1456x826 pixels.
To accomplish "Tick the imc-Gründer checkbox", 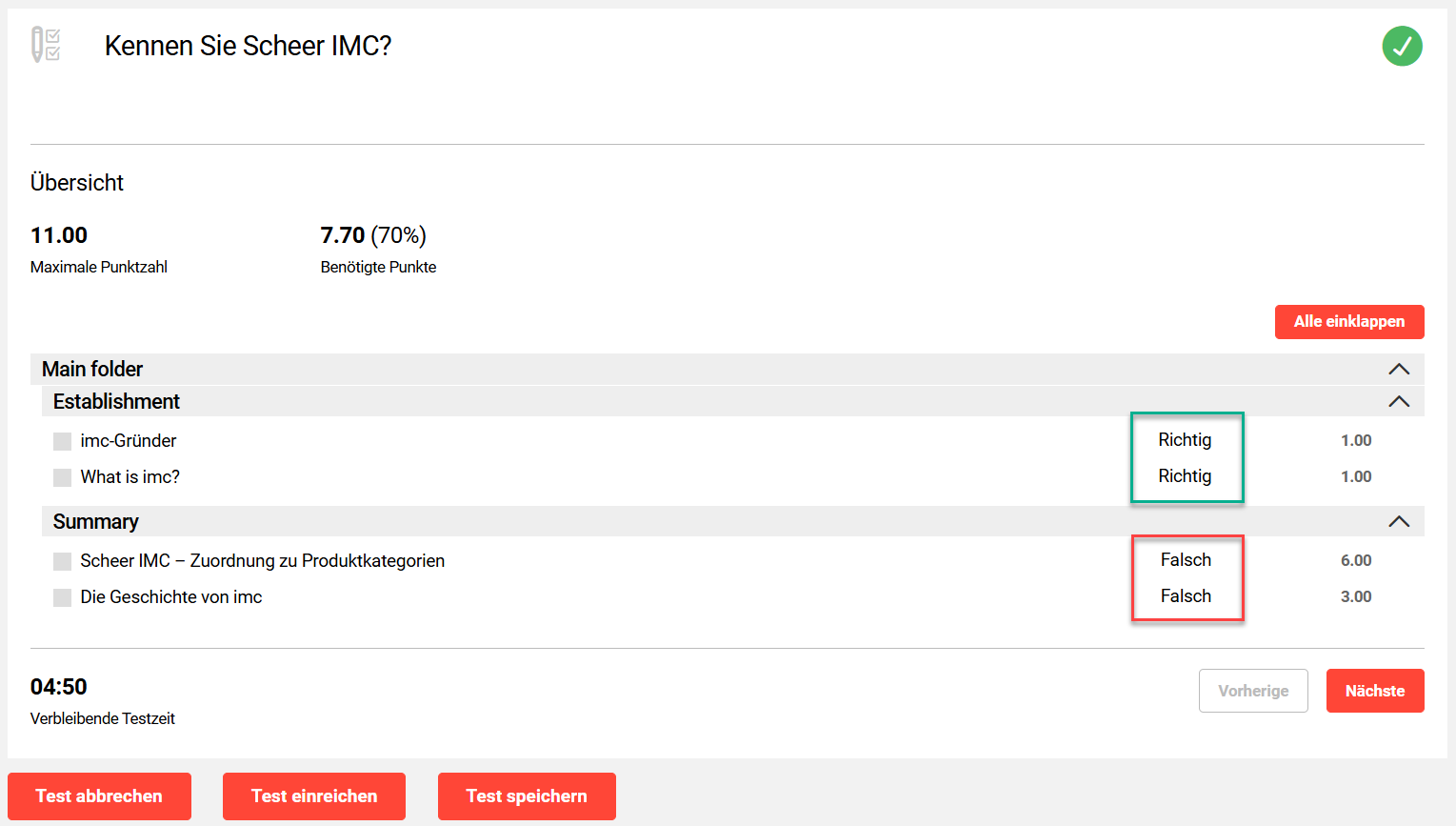I will pyautogui.click(x=63, y=441).
